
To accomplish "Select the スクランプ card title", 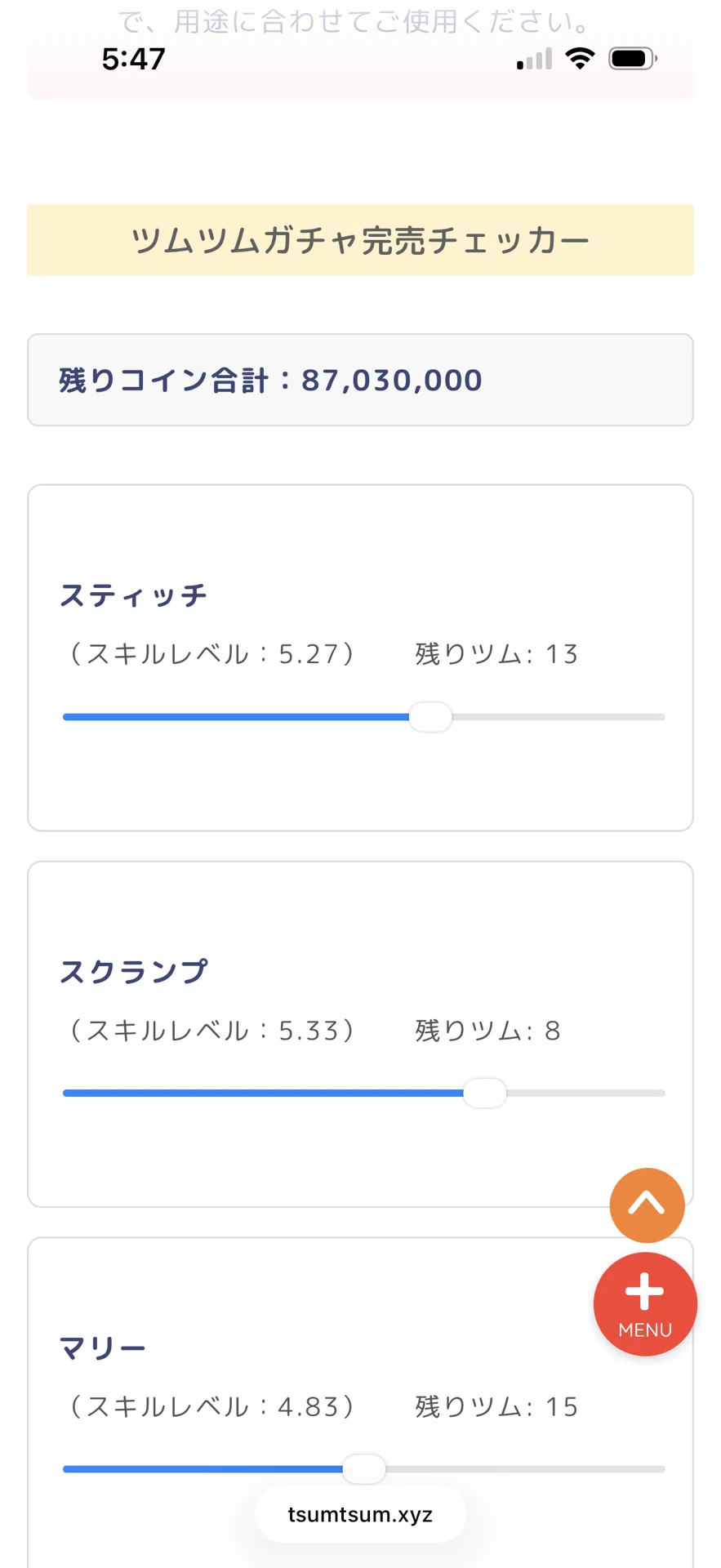I will [134, 971].
